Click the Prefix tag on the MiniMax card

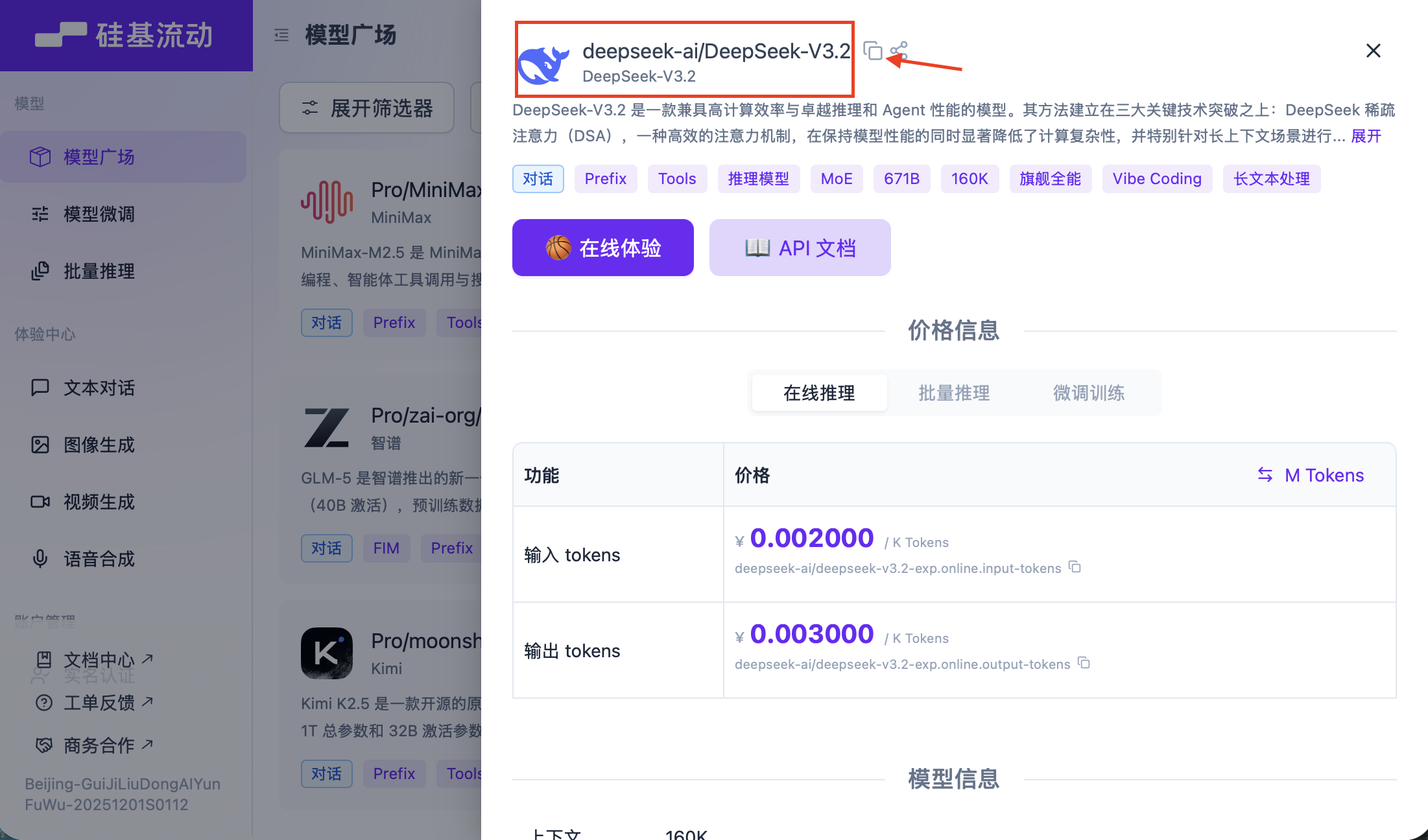(394, 323)
